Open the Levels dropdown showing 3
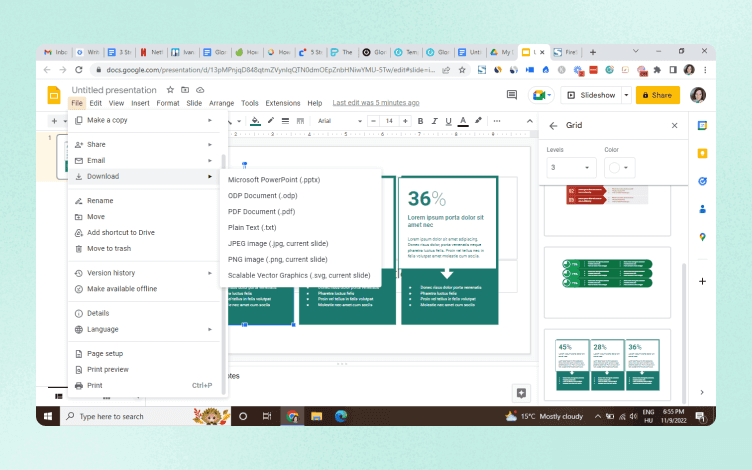752x470 pixels. 570,167
